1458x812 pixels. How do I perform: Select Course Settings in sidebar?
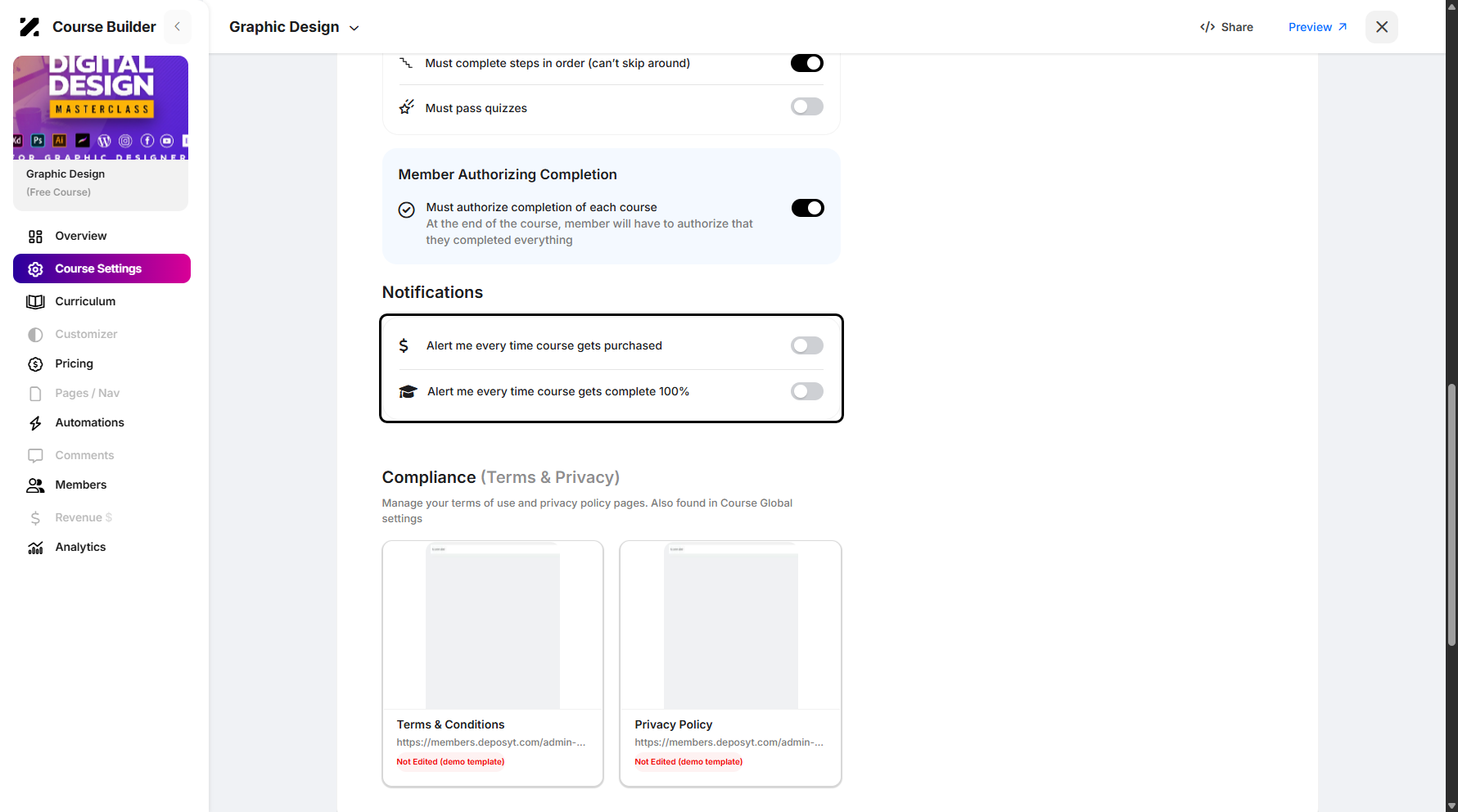[102, 268]
